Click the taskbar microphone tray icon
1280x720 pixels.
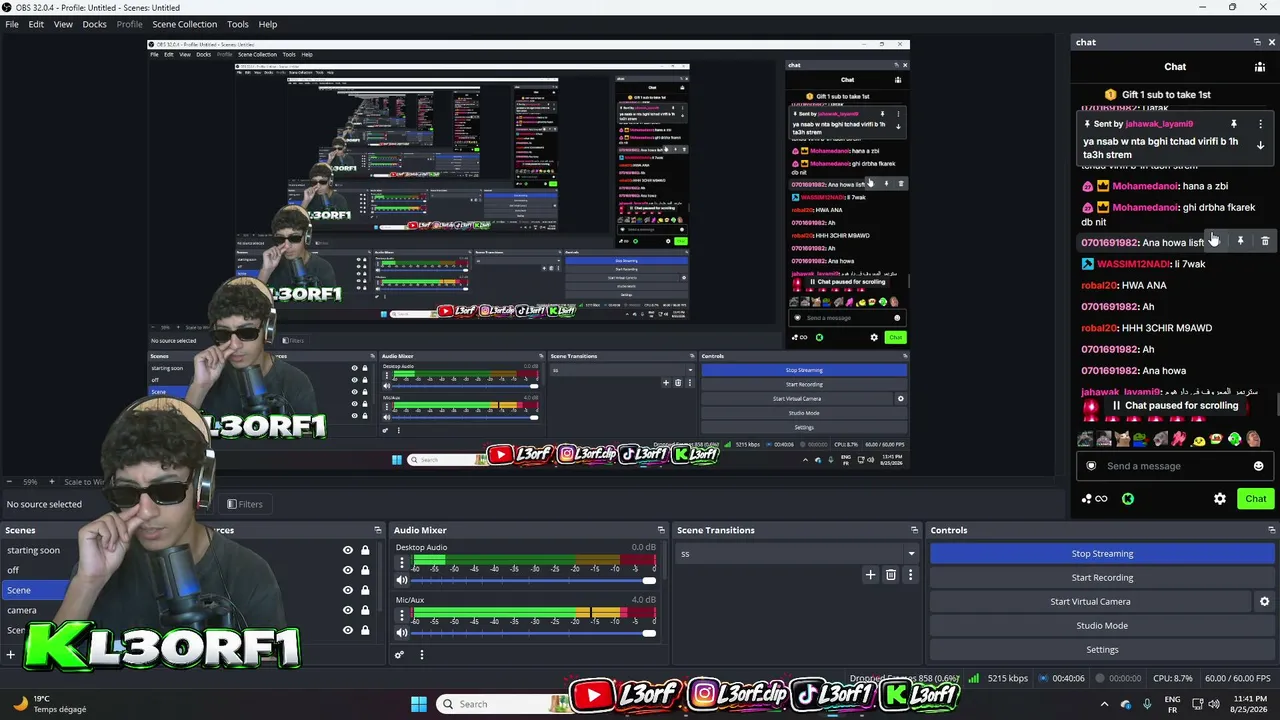pos(1149,704)
